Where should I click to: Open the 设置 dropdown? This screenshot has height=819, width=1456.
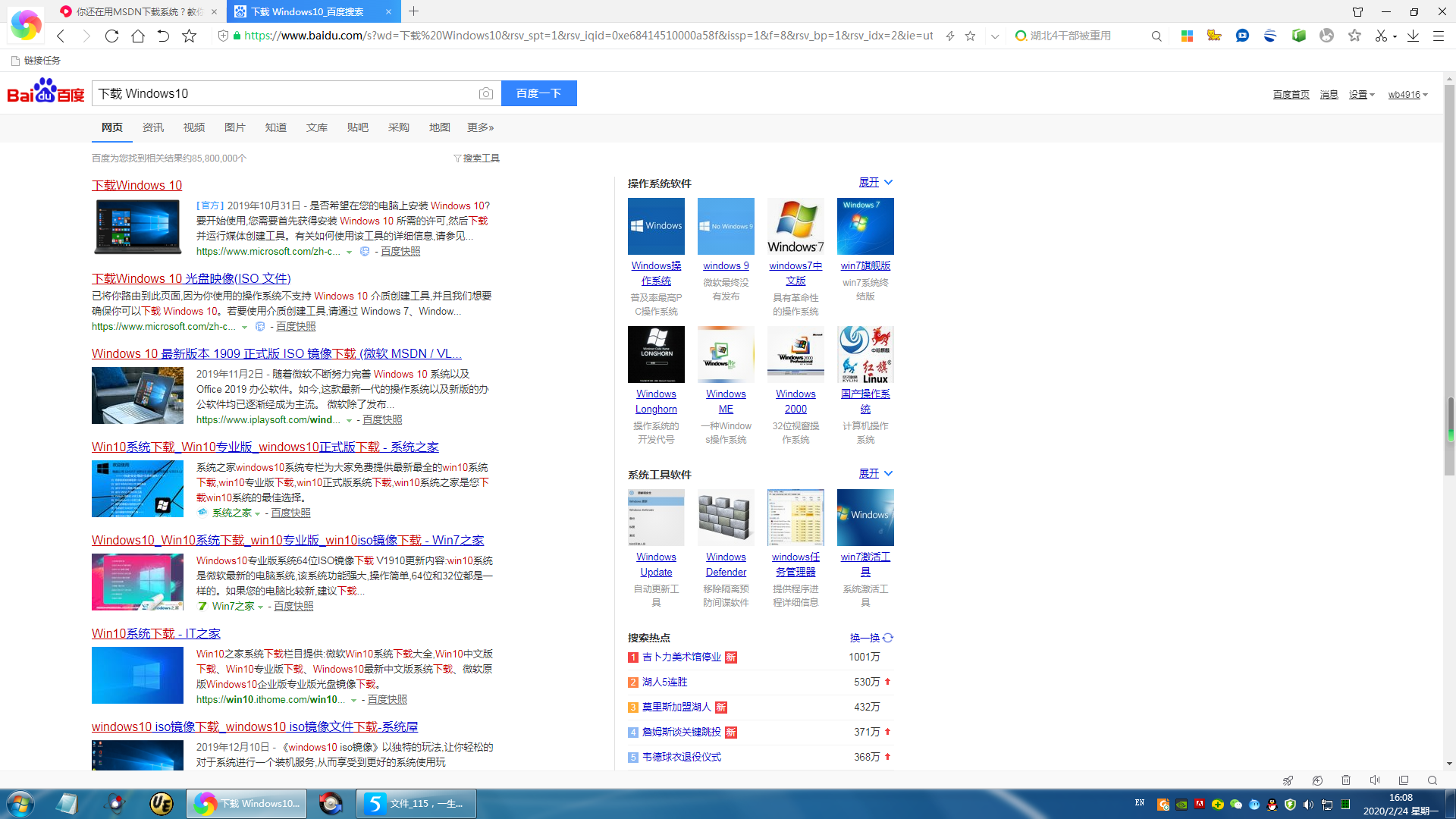pyautogui.click(x=1362, y=95)
